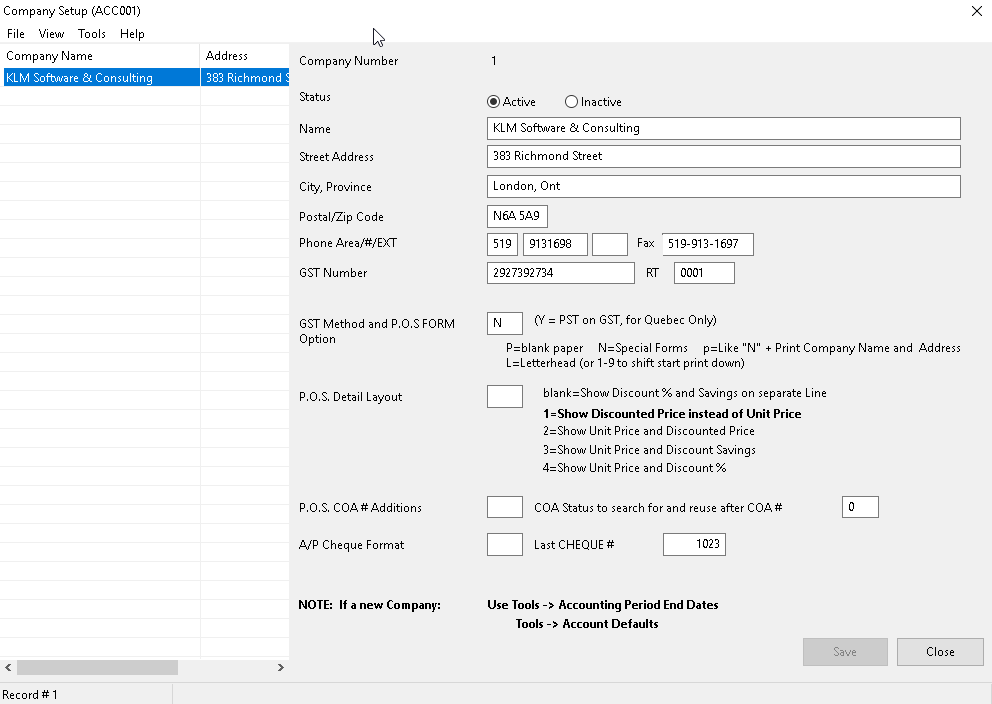Click the 'Company Setup (ACC001)' title text
The image size is (992, 704).
[x=72, y=11]
